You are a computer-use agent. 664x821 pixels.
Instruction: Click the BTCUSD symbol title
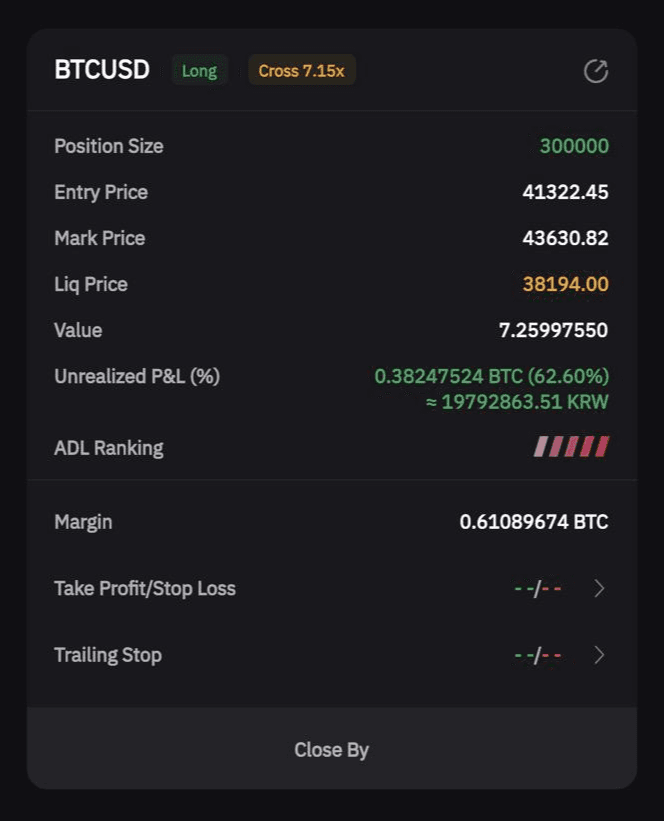[x=102, y=70]
